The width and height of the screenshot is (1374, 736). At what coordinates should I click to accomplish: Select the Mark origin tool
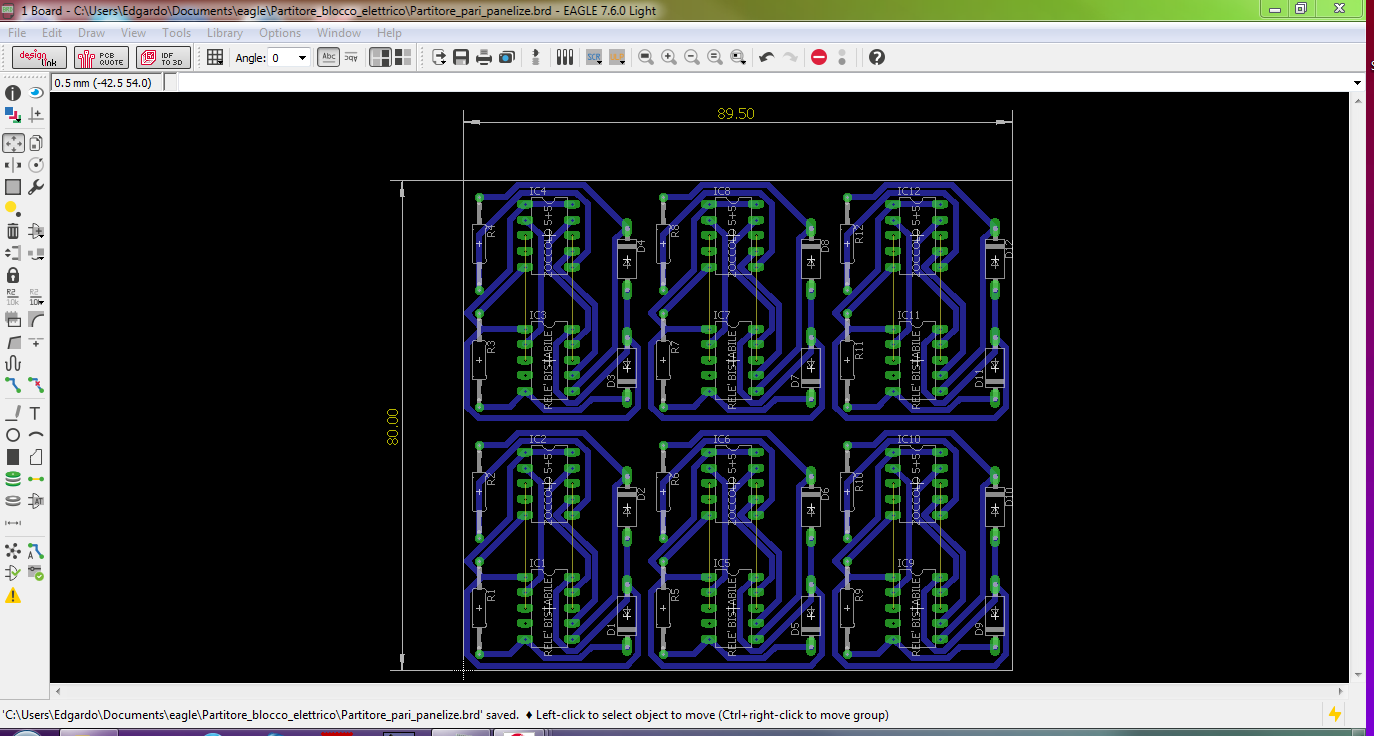(x=36, y=115)
